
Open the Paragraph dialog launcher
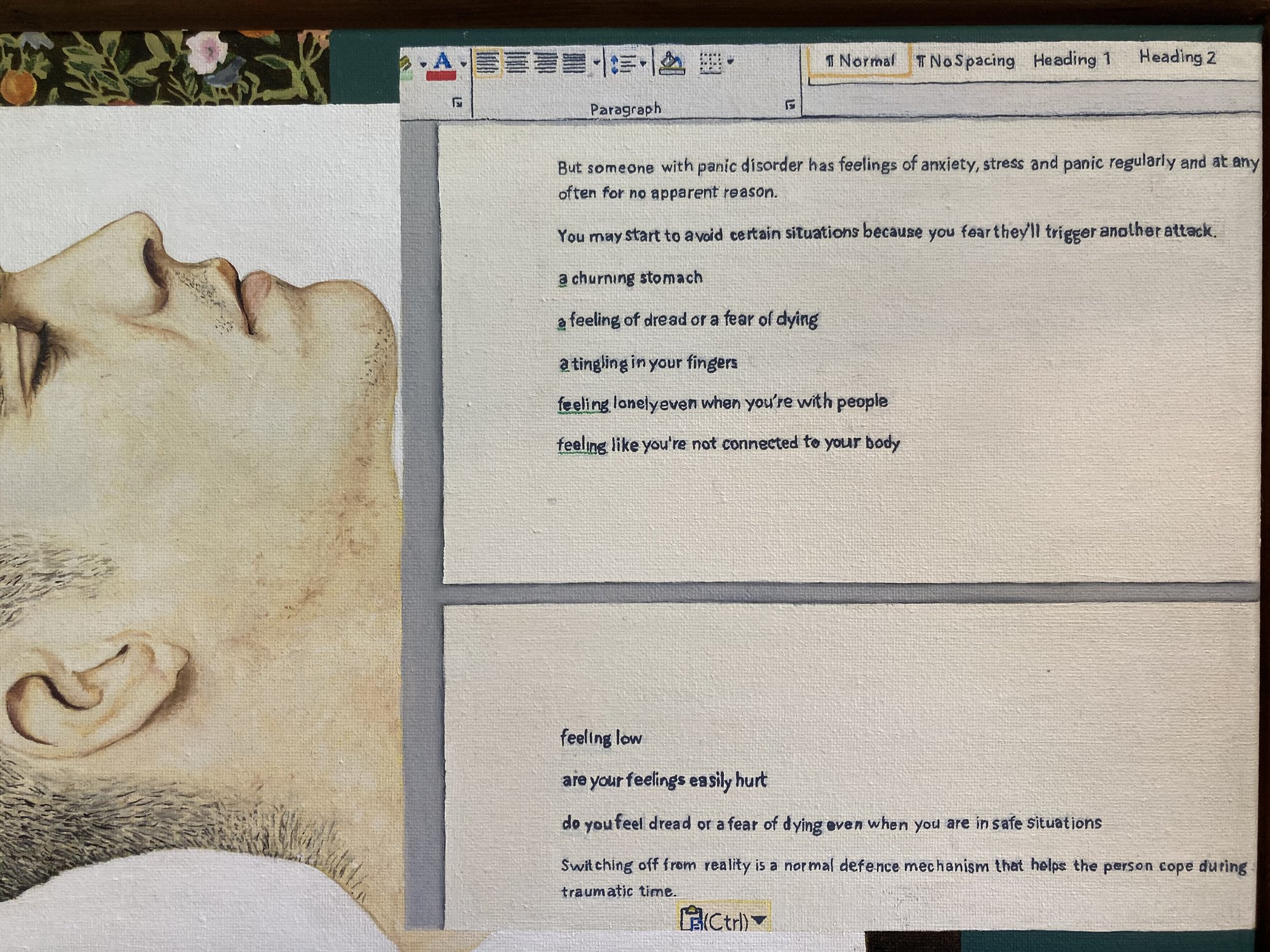pos(789,105)
